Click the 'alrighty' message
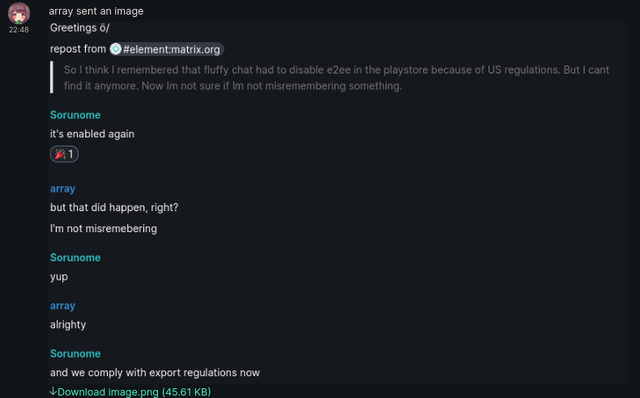The width and height of the screenshot is (640, 398). pyautogui.click(x=68, y=325)
